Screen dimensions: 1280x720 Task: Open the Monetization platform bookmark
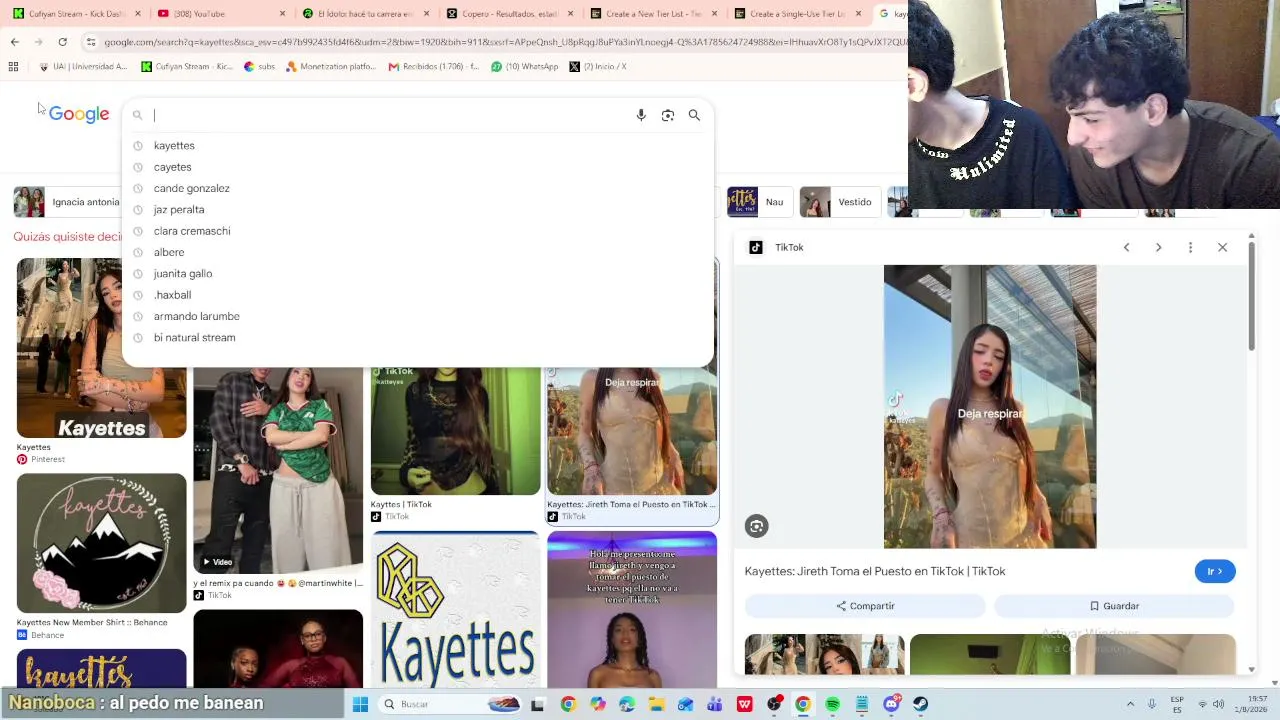[x=331, y=67]
